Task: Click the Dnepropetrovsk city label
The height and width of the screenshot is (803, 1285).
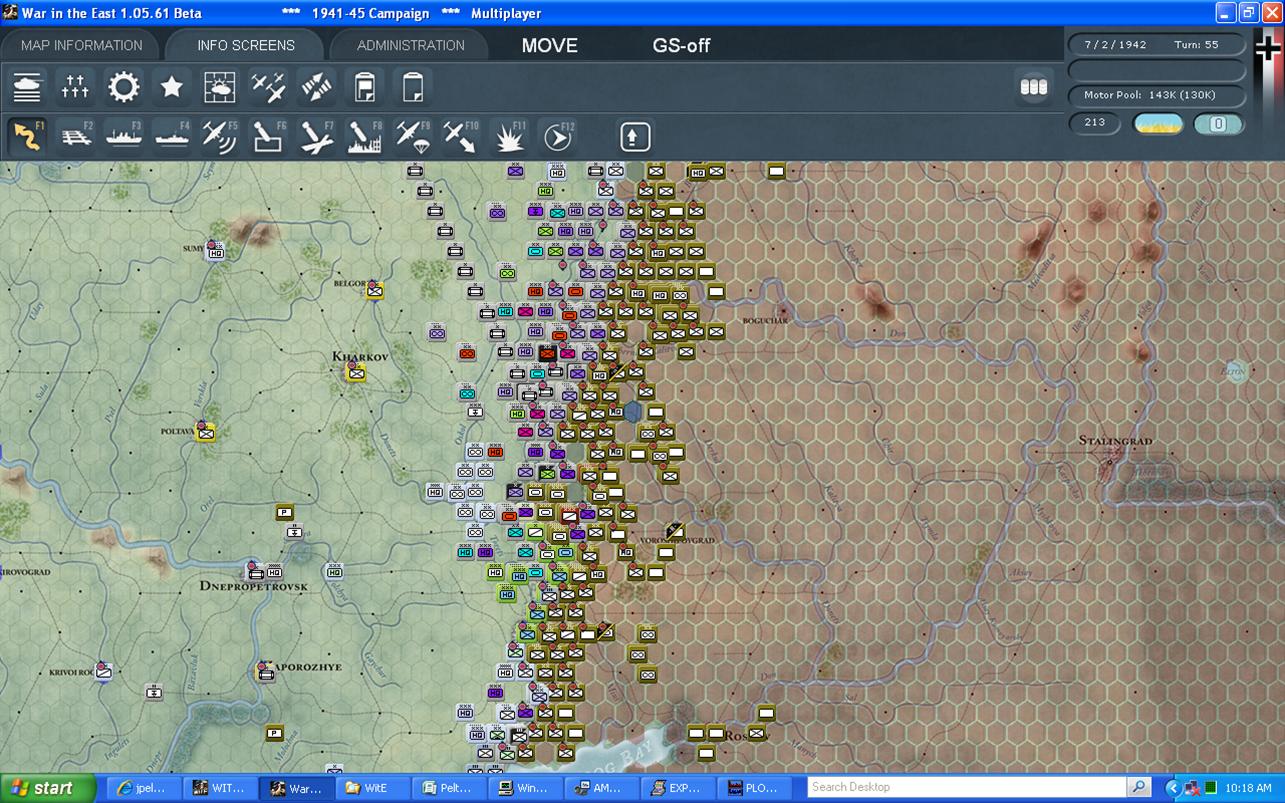Action: tap(254, 585)
